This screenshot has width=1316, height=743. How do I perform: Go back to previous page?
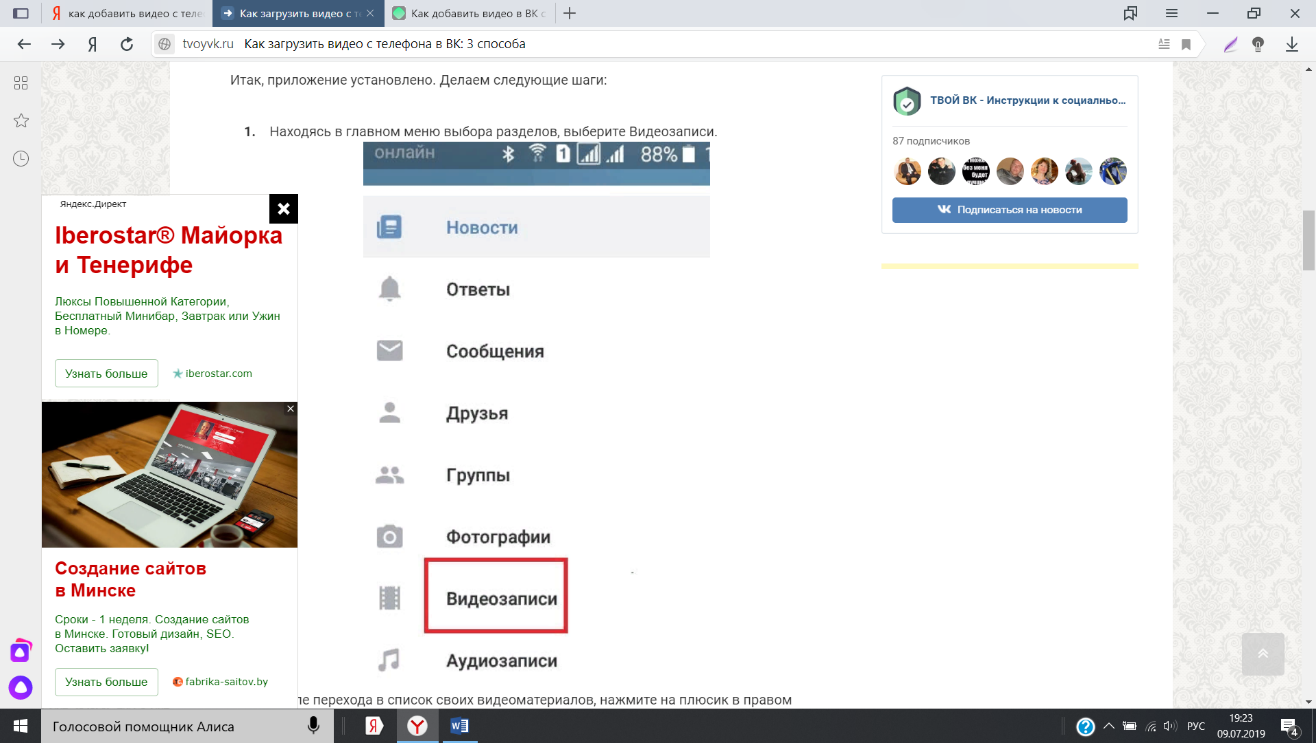25,44
